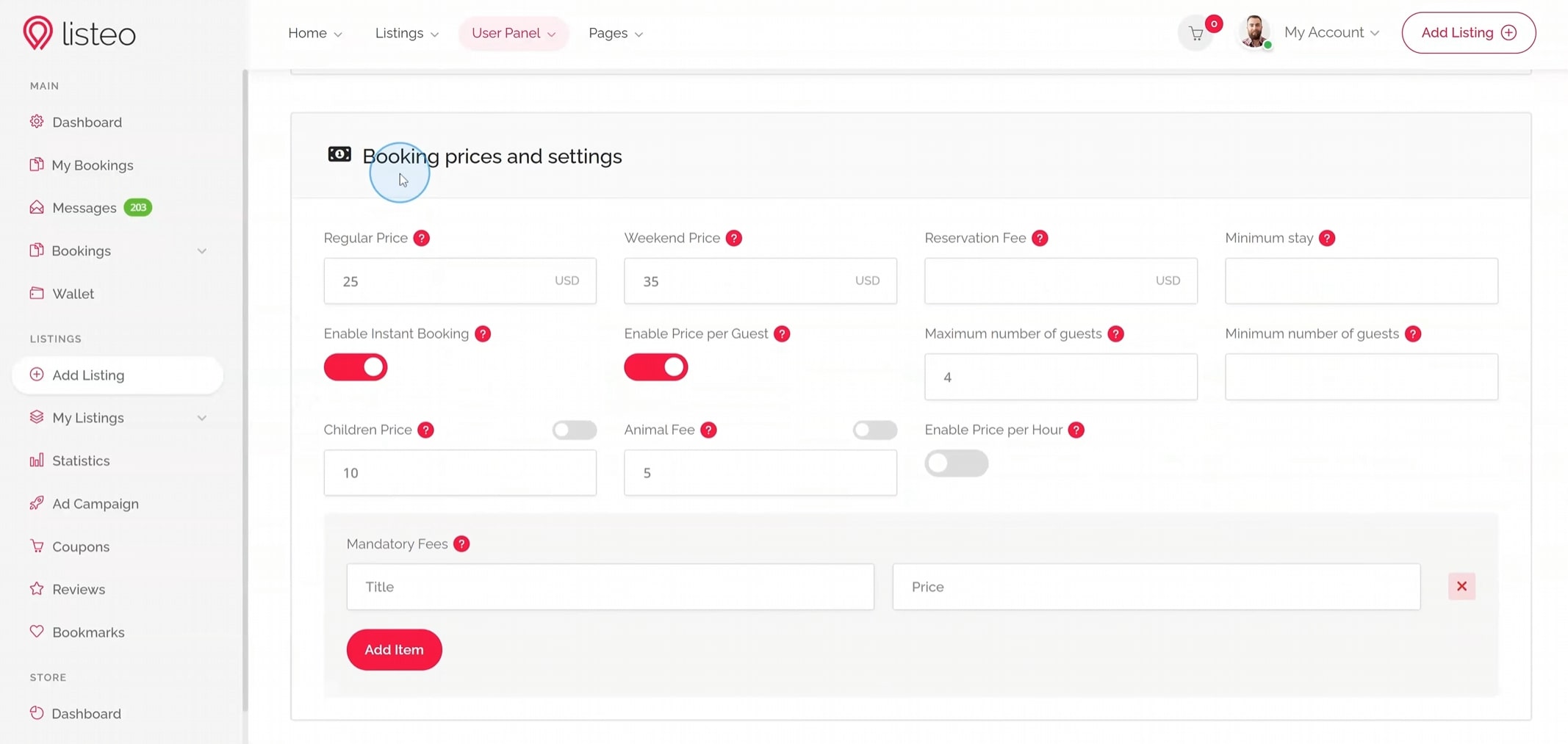Open the My Account dropdown
This screenshot has height=744, width=1568.
point(1331,32)
